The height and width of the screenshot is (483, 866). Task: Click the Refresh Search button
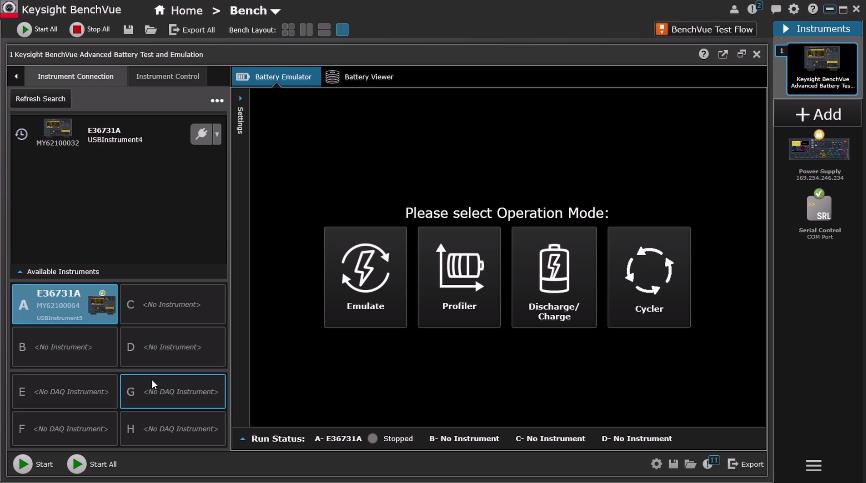(x=40, y=99)
